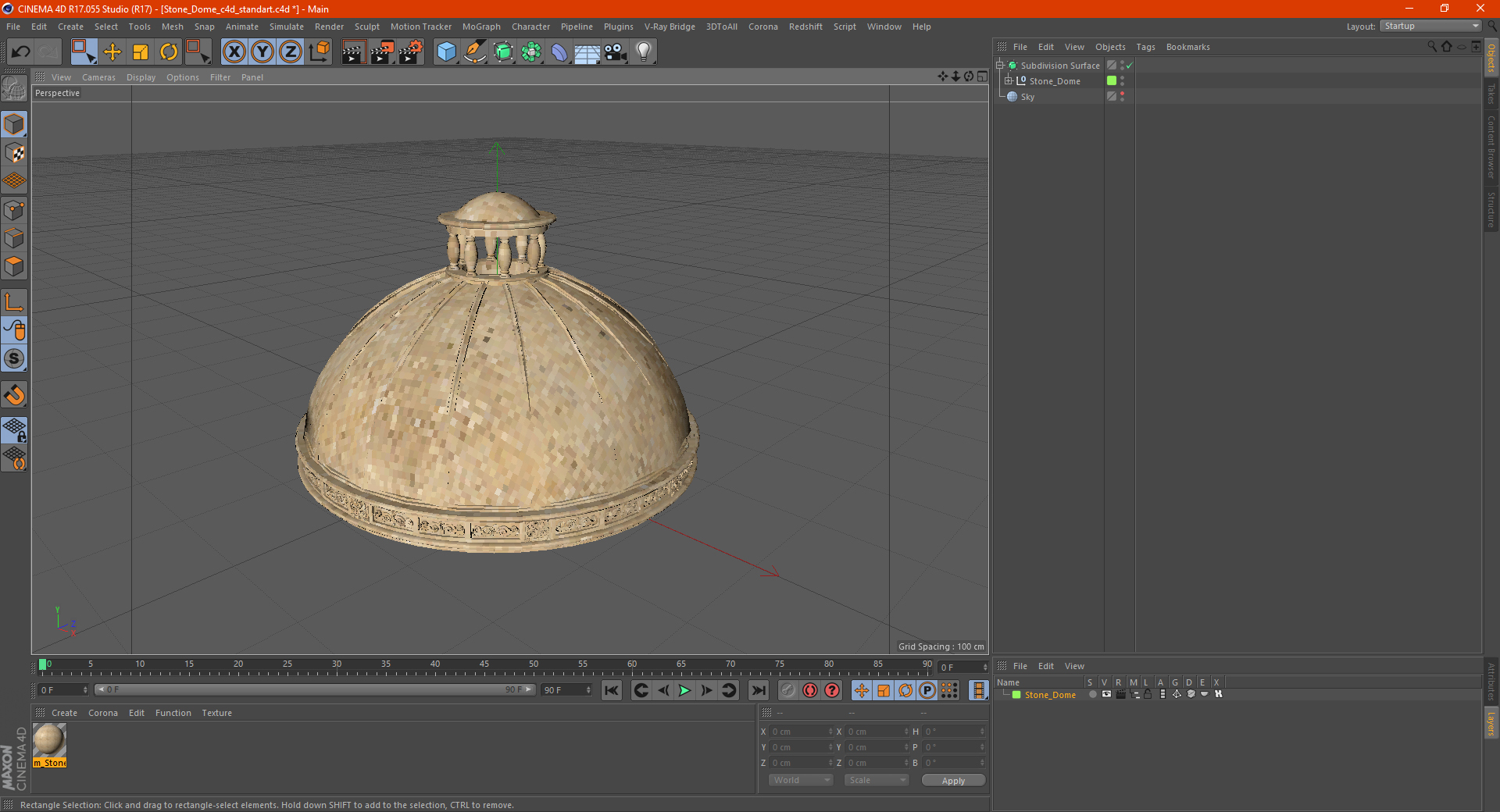Play the animation forward

pos(684,690)
